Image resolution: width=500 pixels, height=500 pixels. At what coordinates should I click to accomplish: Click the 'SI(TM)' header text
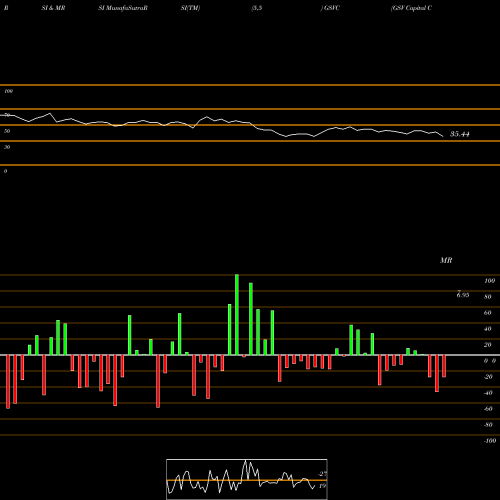190,8
